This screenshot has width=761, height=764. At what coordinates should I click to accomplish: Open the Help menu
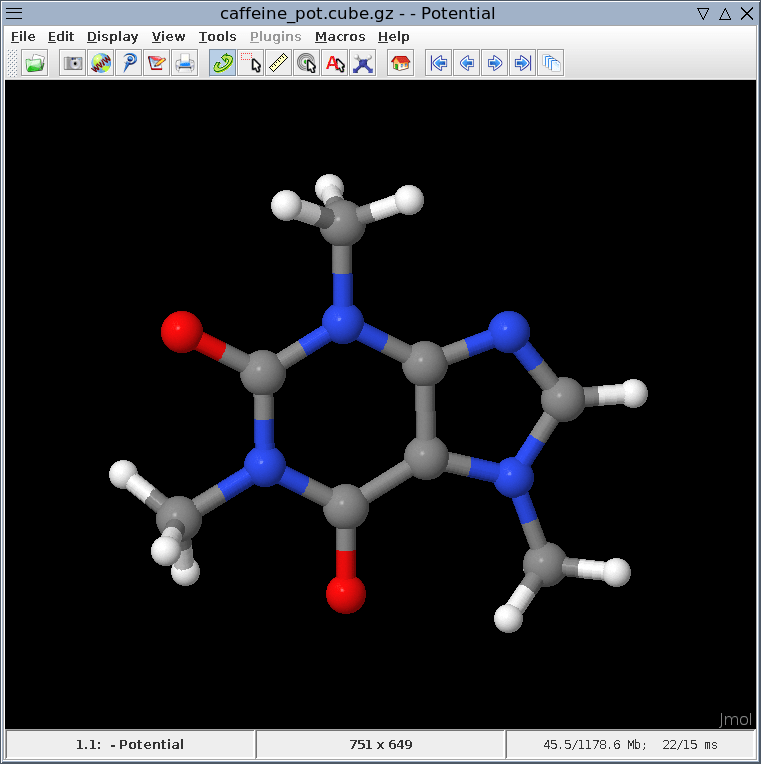(x=394, y=37)
